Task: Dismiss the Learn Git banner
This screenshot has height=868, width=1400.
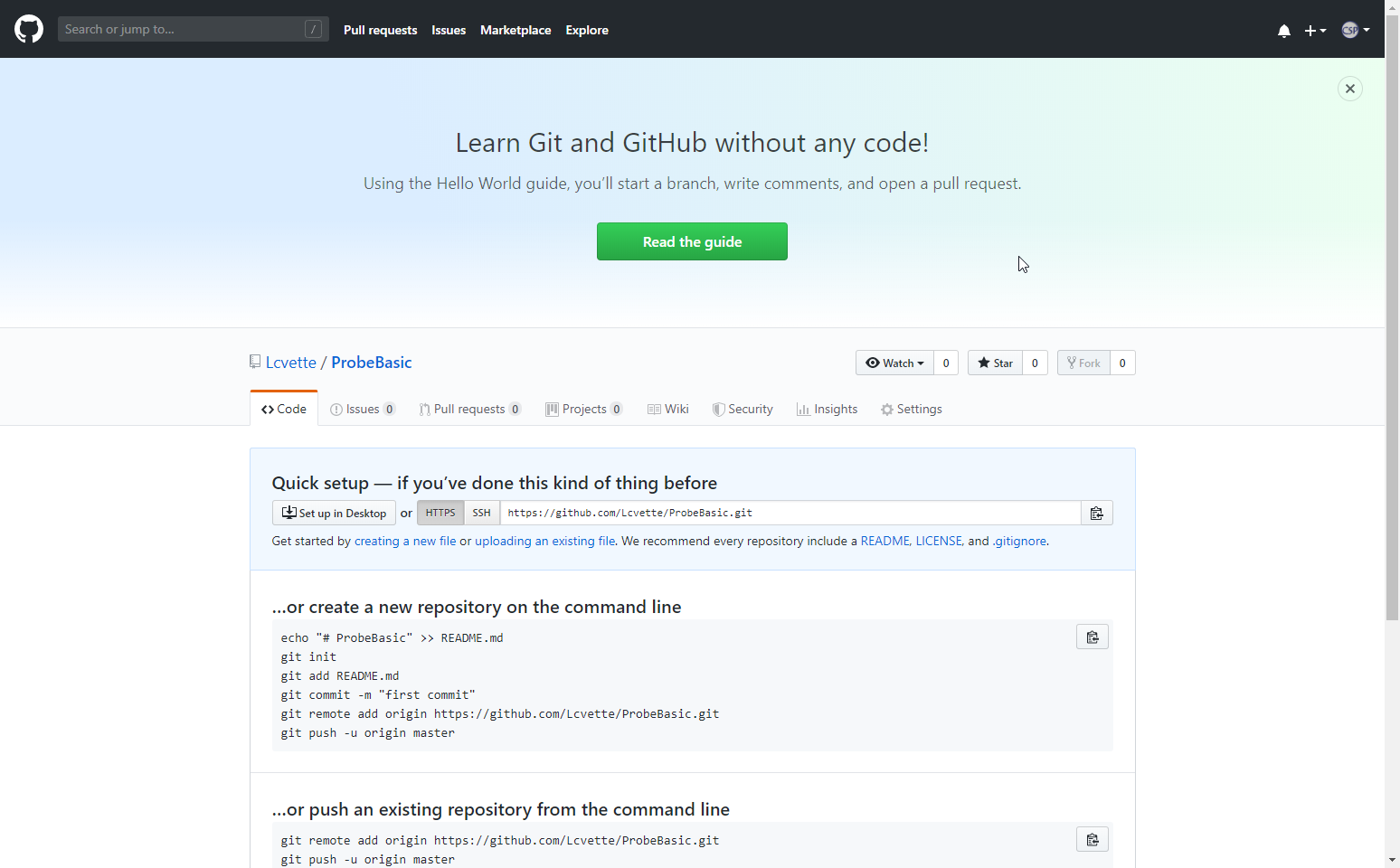Action: [1349, 89]
